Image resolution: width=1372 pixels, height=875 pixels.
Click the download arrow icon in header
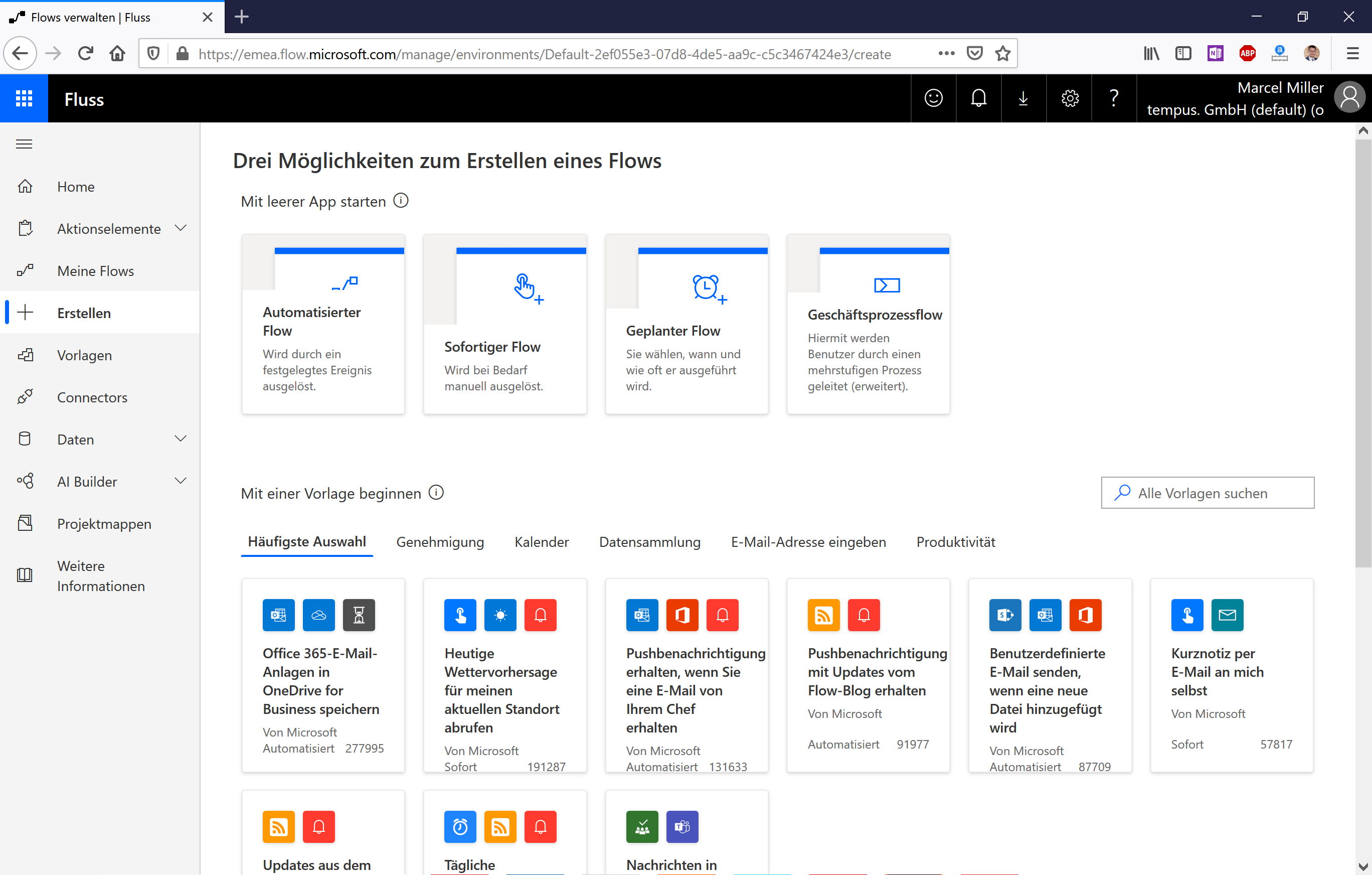click(x=1023, y=99)
